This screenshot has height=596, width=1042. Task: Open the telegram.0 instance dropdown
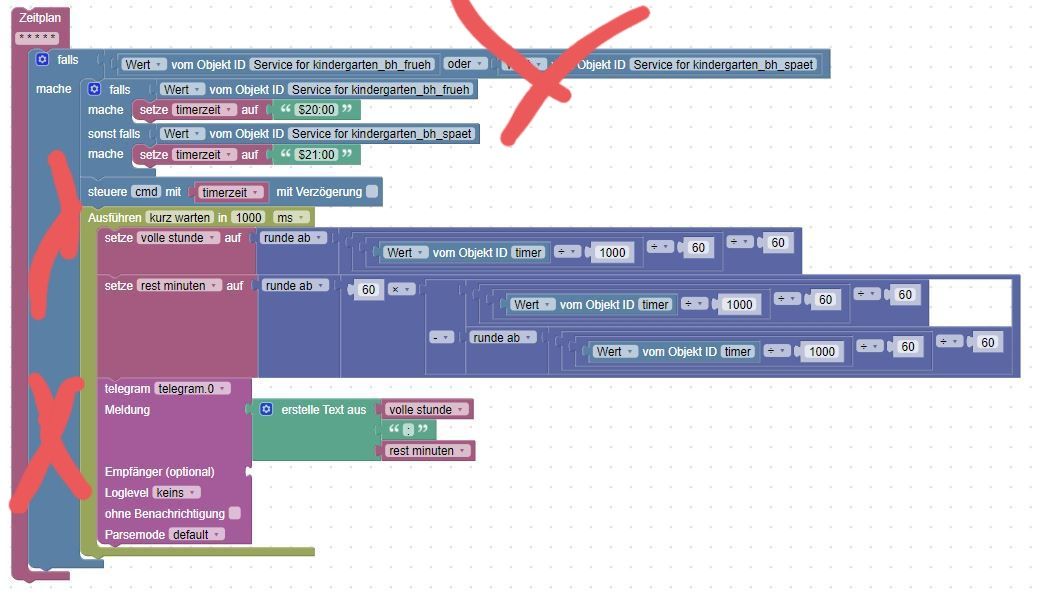192,389
